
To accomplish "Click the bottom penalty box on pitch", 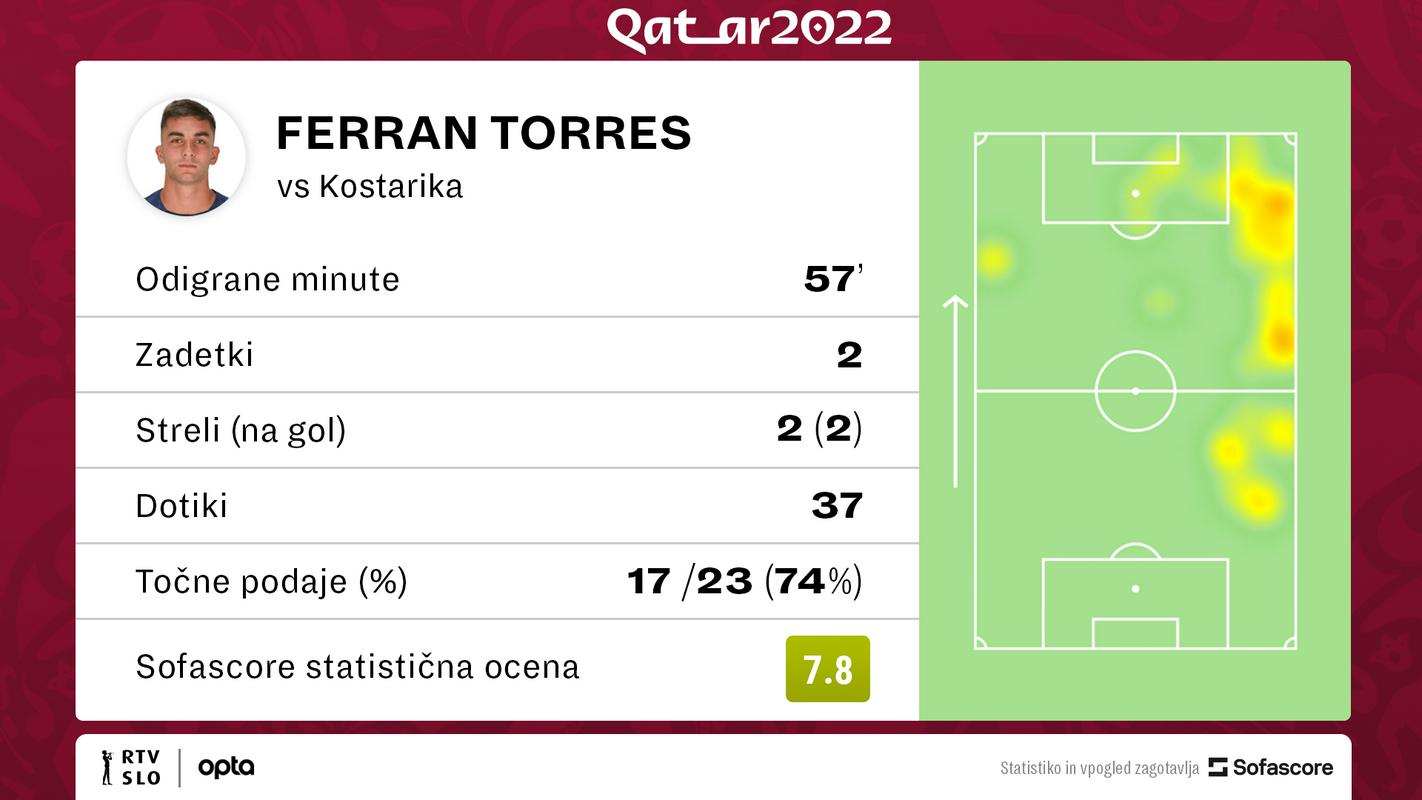I will pos(1135,603).
